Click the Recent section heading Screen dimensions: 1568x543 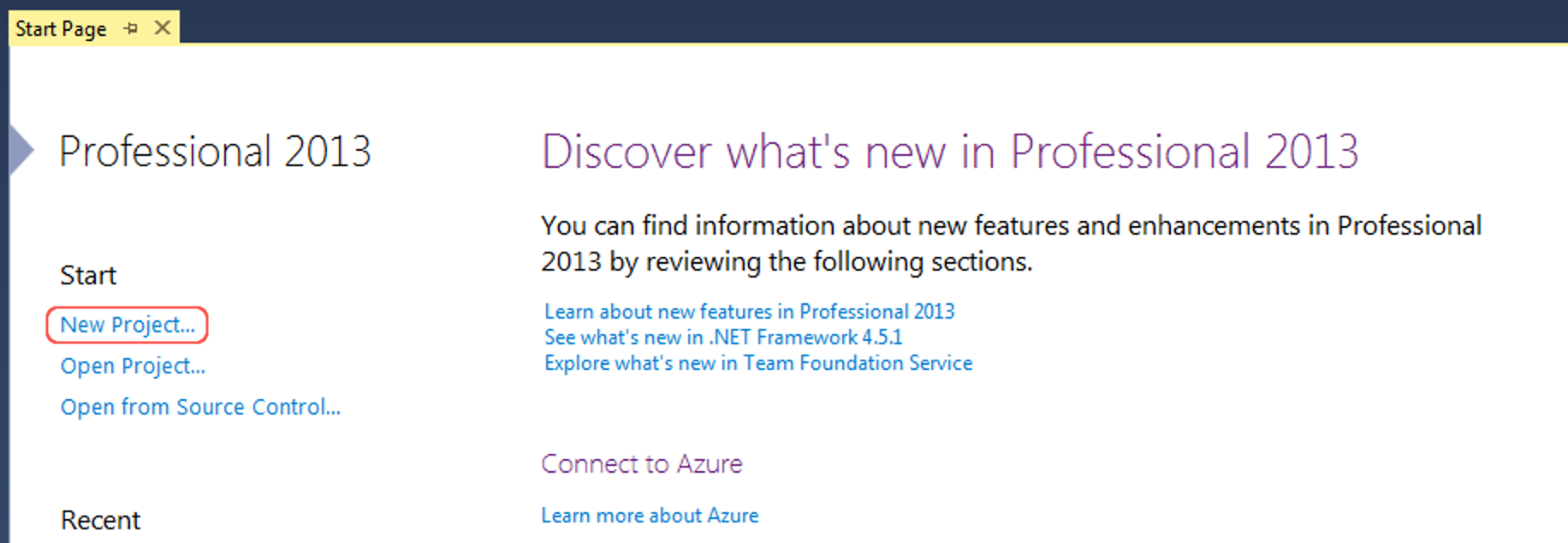(x=100, y=521)
